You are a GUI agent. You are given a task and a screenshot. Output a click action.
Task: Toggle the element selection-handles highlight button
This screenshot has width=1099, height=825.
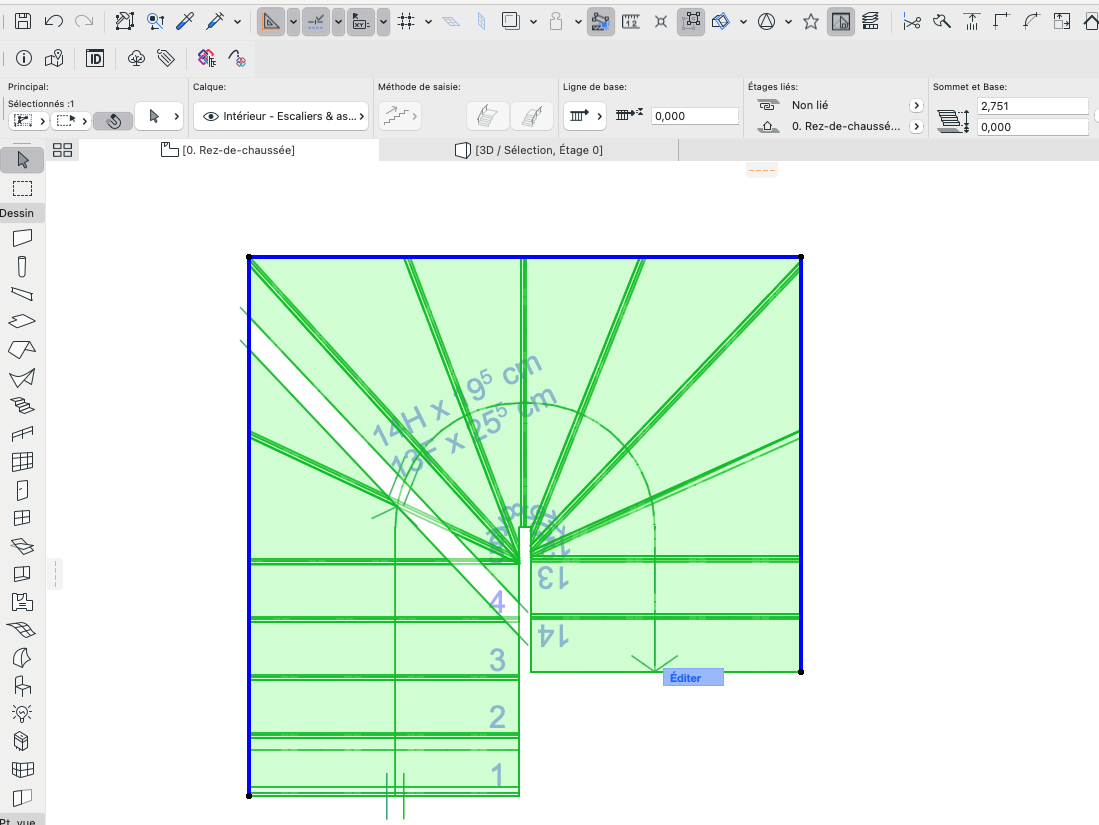[x=691, y=22]
